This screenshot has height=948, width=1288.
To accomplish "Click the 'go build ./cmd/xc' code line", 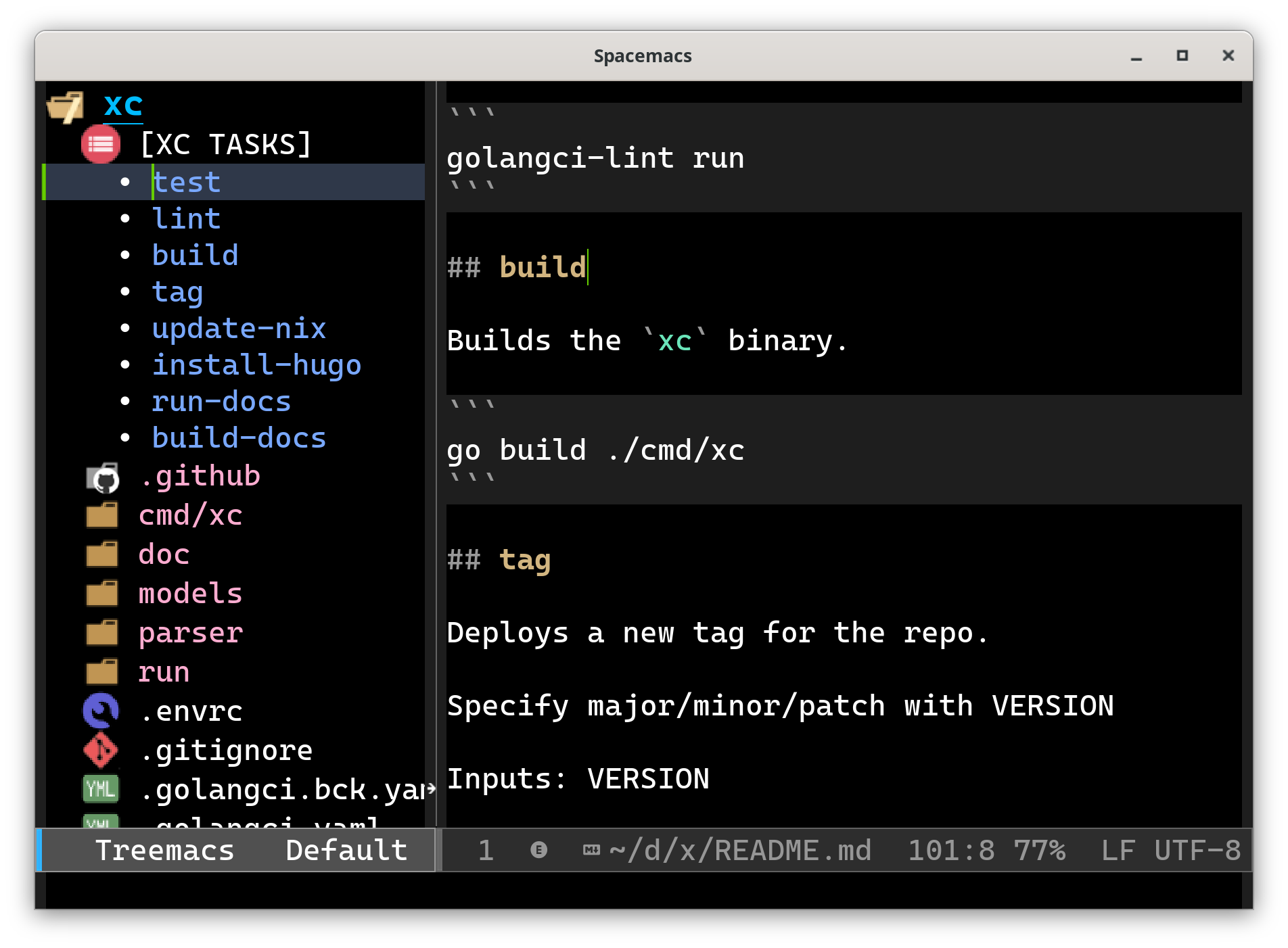I will 595,450.
